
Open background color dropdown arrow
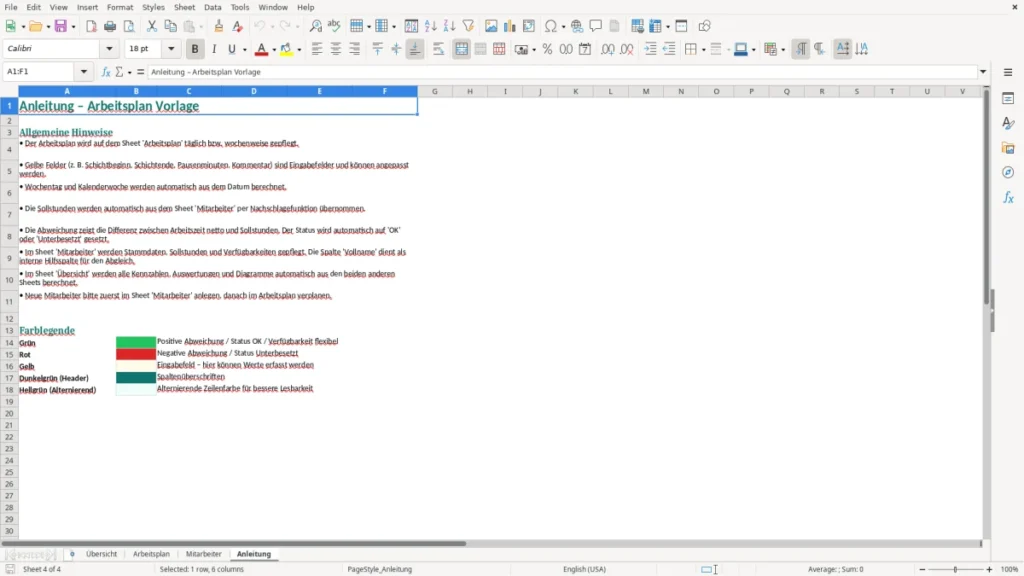click(754, 50)
